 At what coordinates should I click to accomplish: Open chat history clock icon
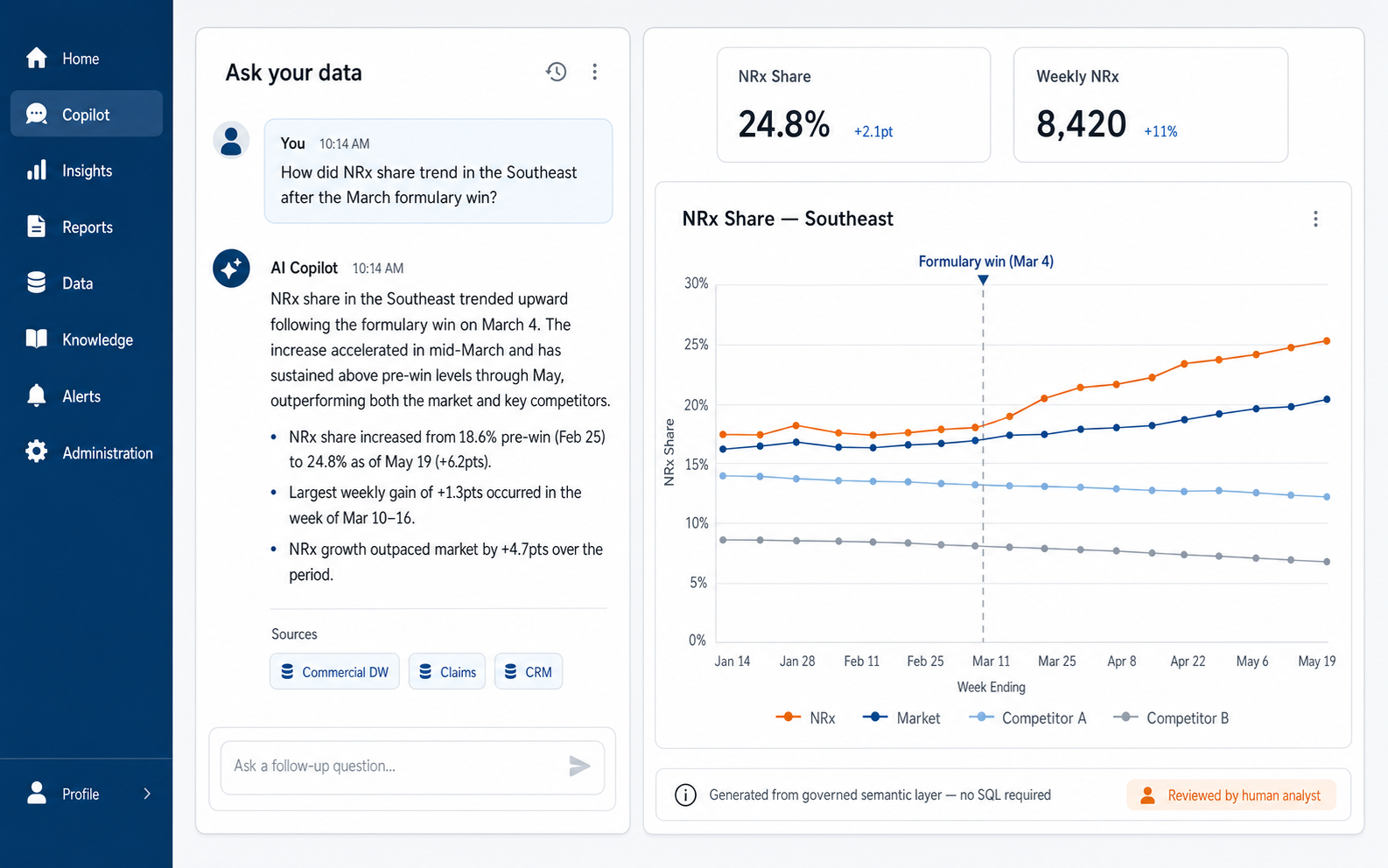point(557,72)
